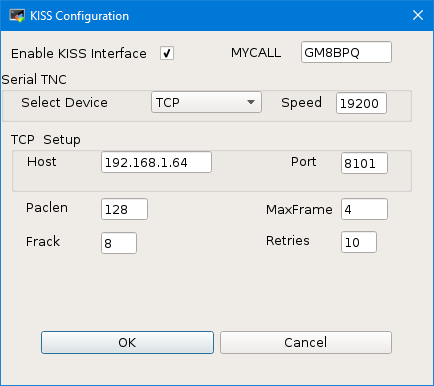
Task: Confirm settings with the OK button
Action: [127, 342]
